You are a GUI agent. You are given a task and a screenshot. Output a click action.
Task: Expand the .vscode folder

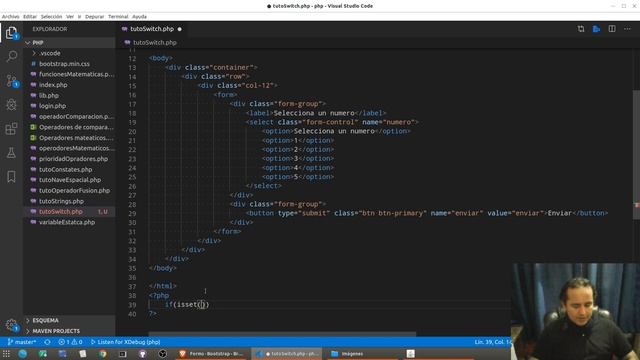69,53
